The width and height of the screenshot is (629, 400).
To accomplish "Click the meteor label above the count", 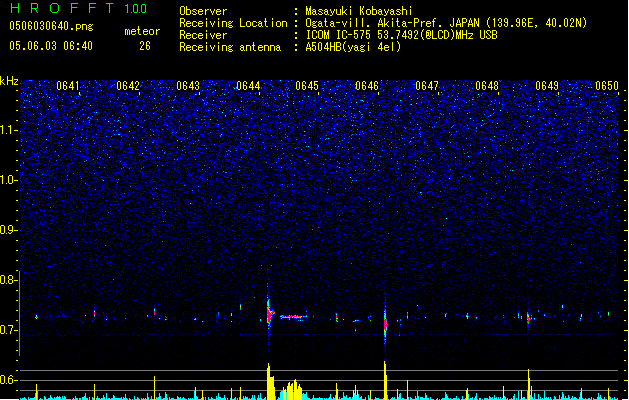I will click(x=142, y=31).
